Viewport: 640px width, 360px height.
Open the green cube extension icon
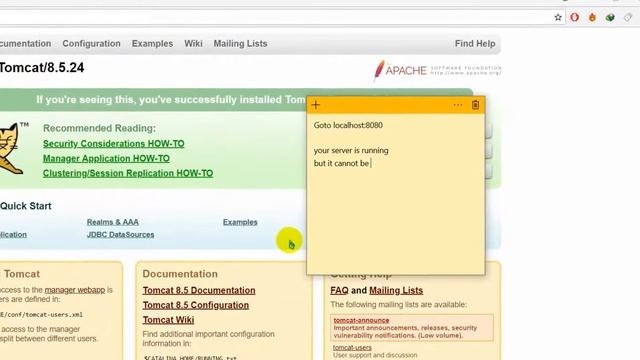click(x=610, y=17)
